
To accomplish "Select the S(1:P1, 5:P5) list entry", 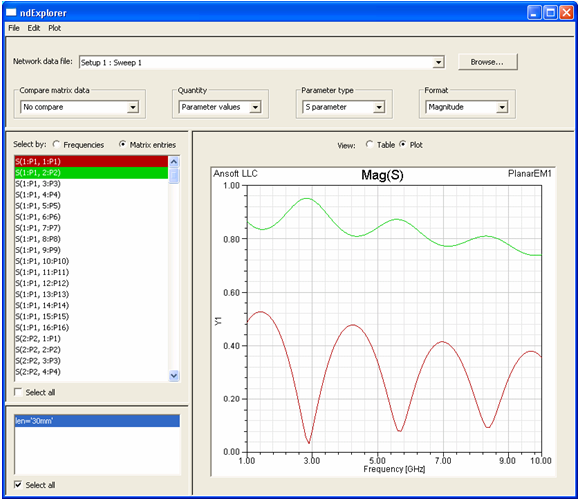I will pos(91,206).
